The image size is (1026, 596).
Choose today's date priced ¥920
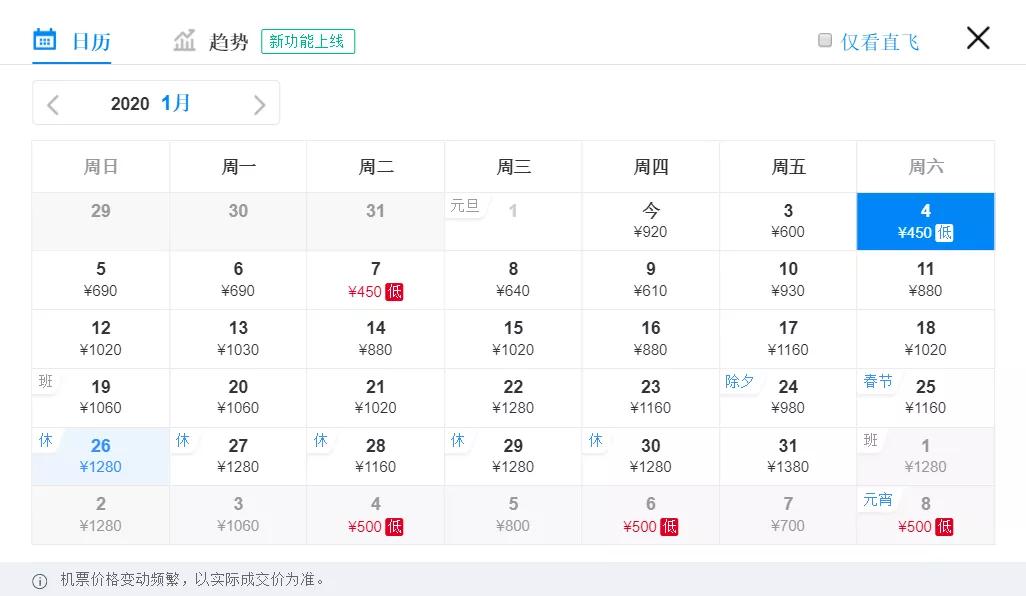(x=650, y=221)
